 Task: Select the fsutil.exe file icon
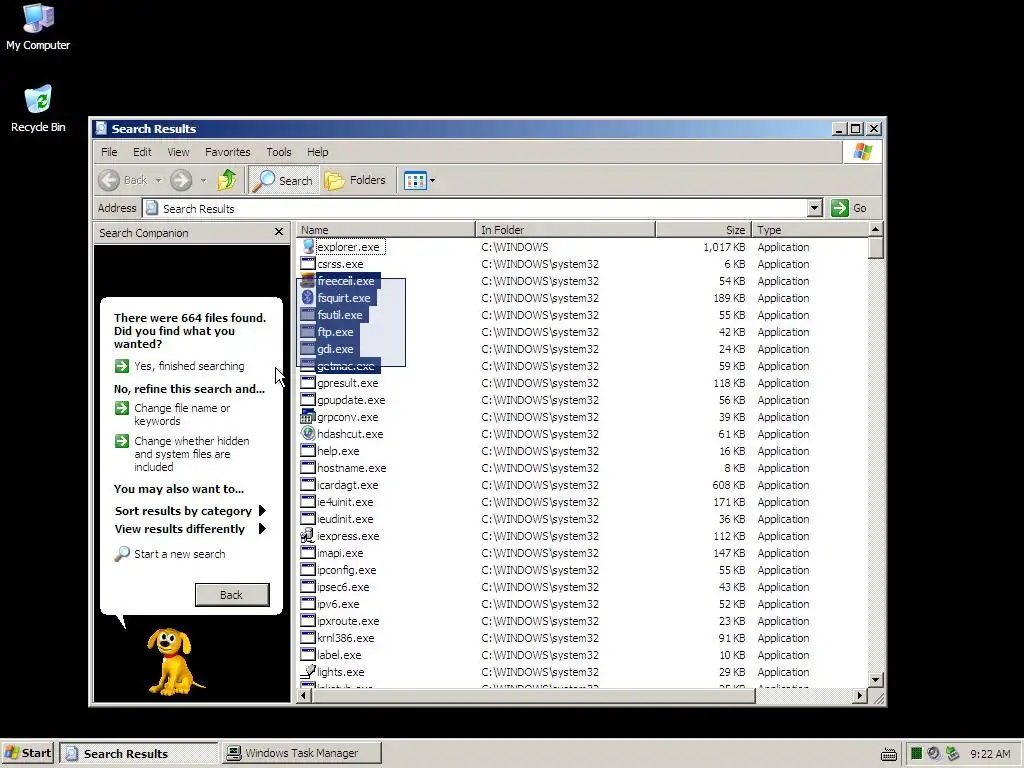click(x=308, y=315)
